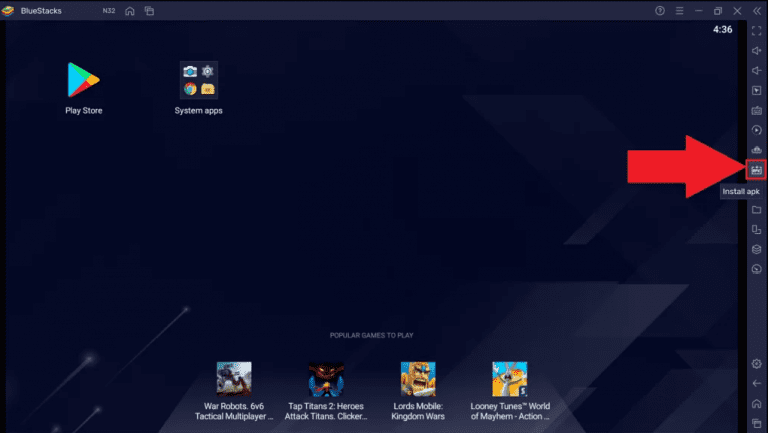Open the multi-instance windows icon in title bar

pyautogui.click(x=149, y=11)
